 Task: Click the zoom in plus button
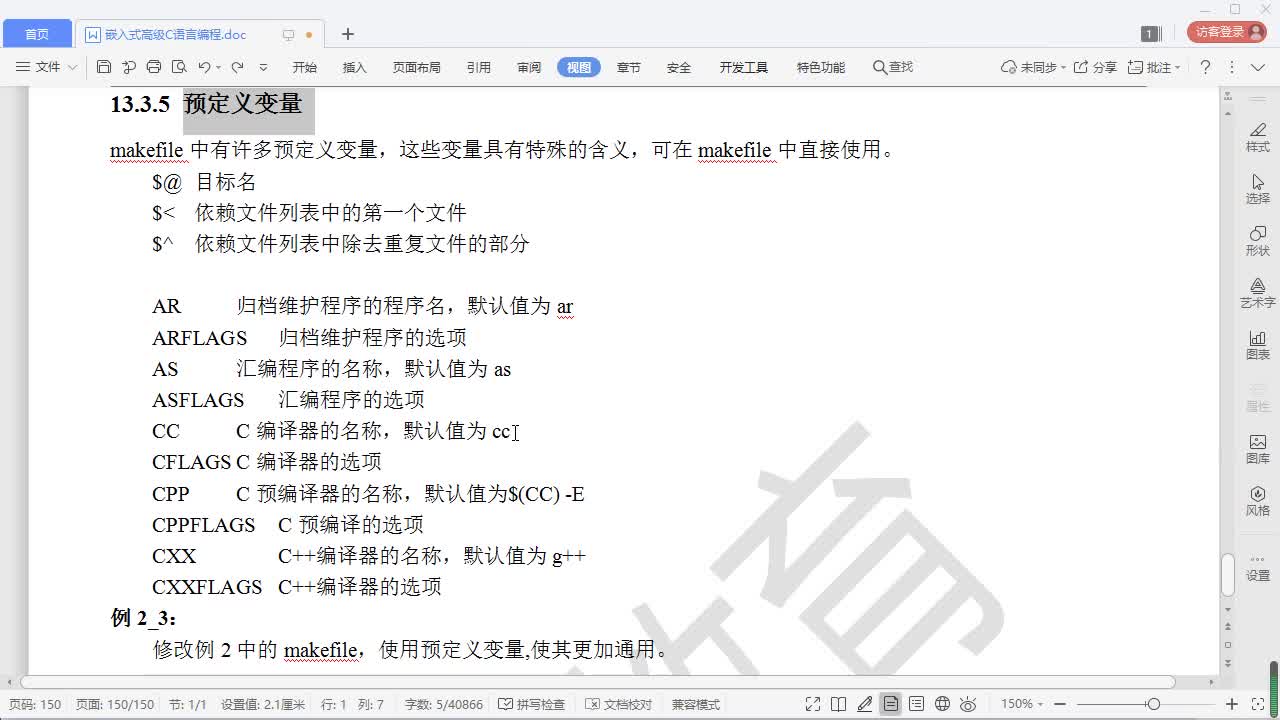[1232, 704]
